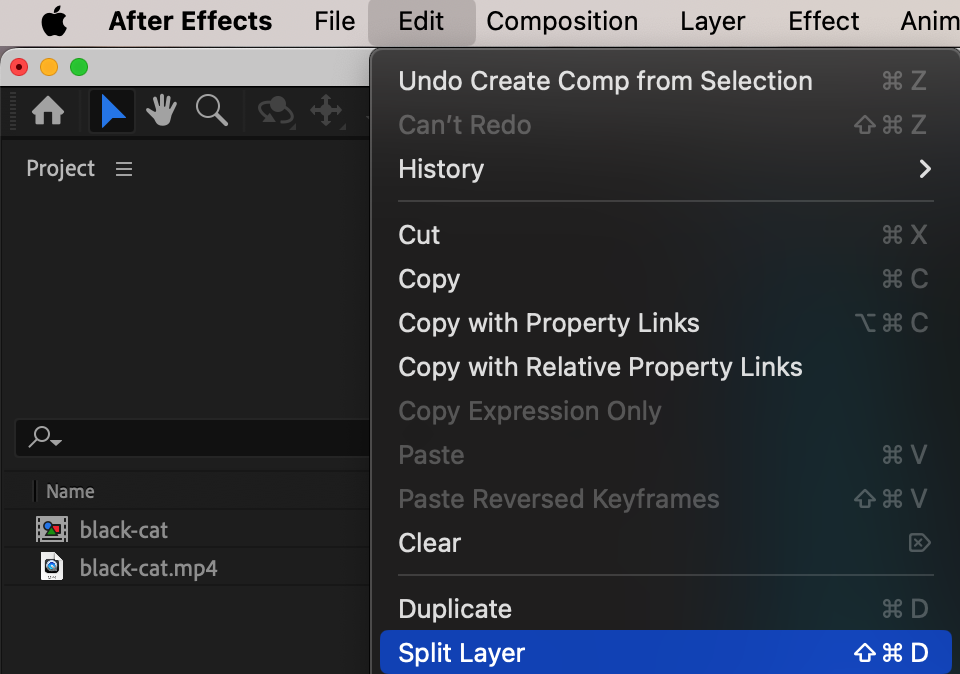Viewport: 960px width, 674px height.
Task: Select the Selection arrow tool
Action: (112, 111)
